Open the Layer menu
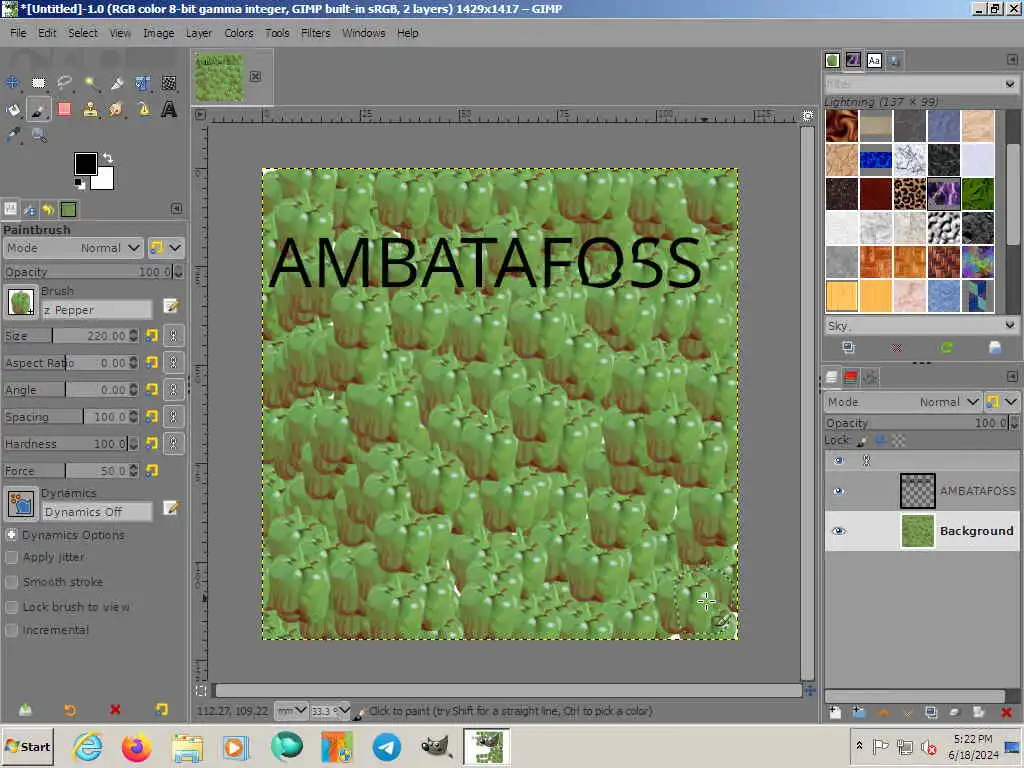The image size is (1024, 768). (x=199, y=33)
